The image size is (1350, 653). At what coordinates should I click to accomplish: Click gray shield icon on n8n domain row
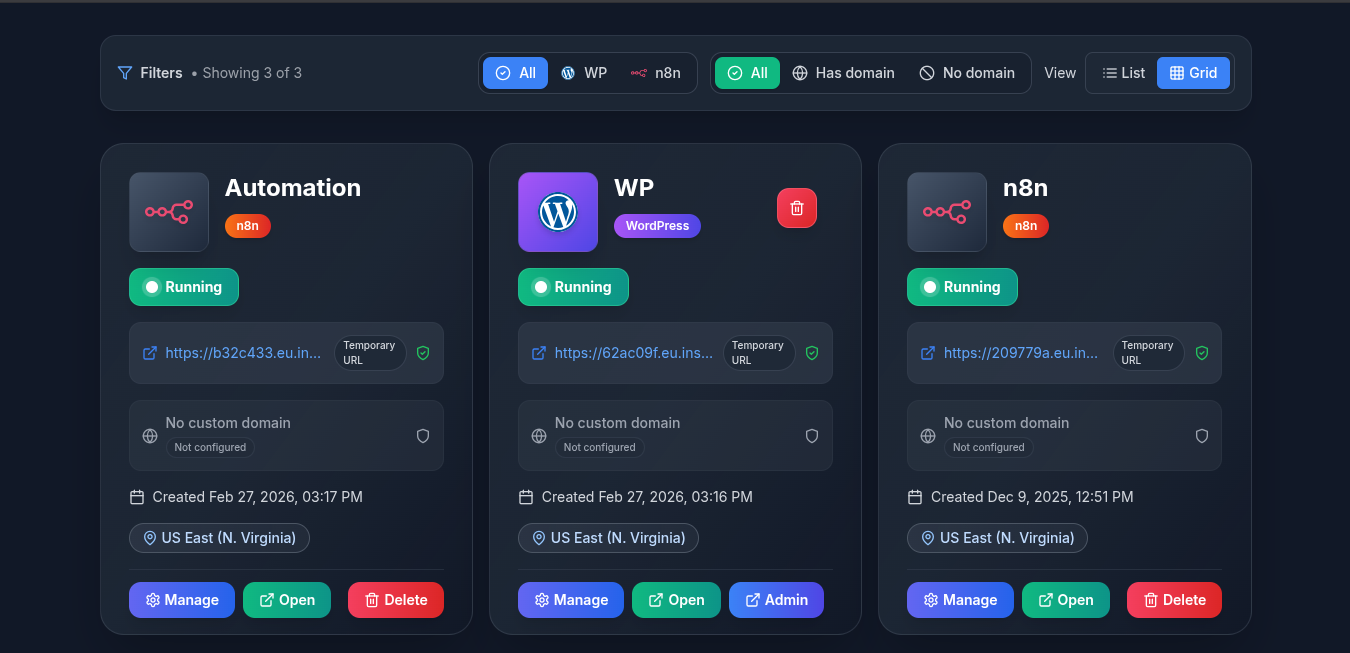coord(1202,436)
